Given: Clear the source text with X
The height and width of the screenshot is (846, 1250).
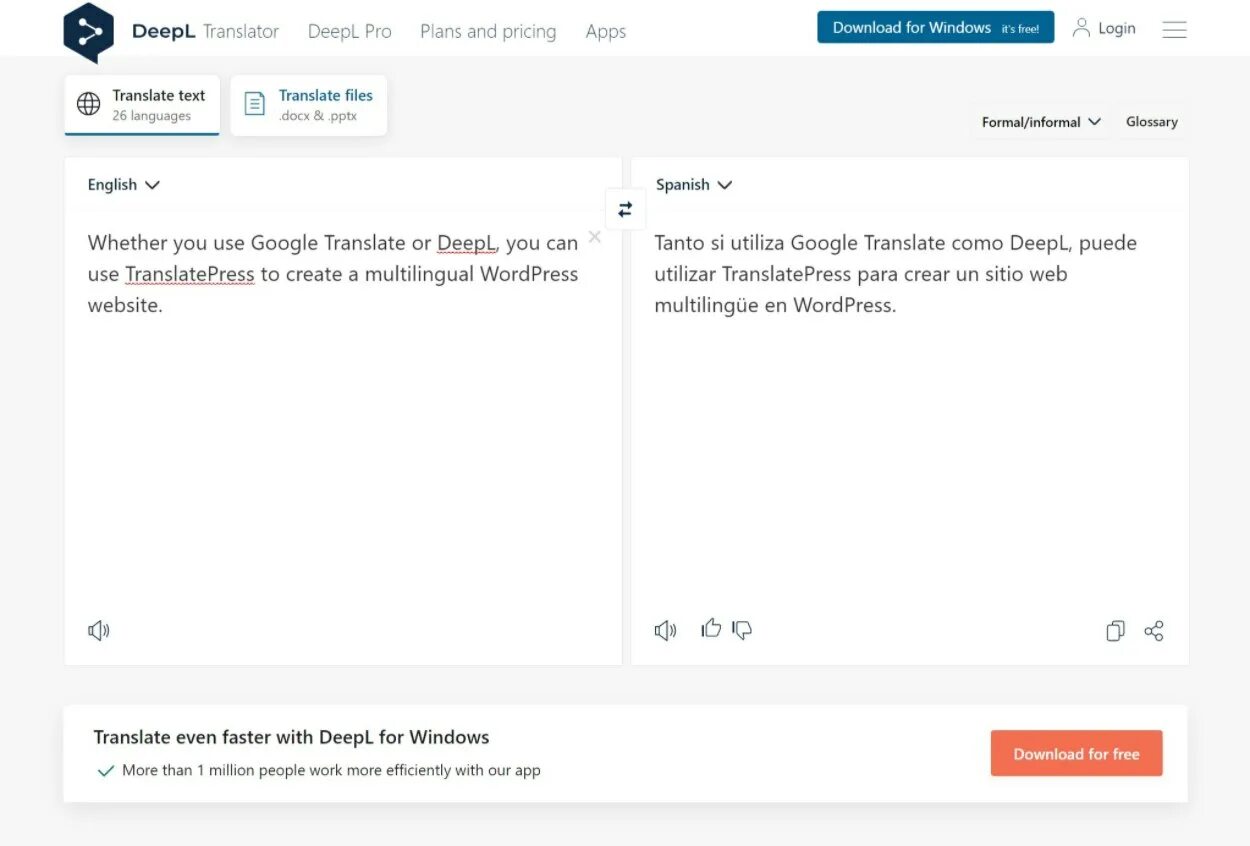Looking at the screenshot, I should tap(595, 237).
